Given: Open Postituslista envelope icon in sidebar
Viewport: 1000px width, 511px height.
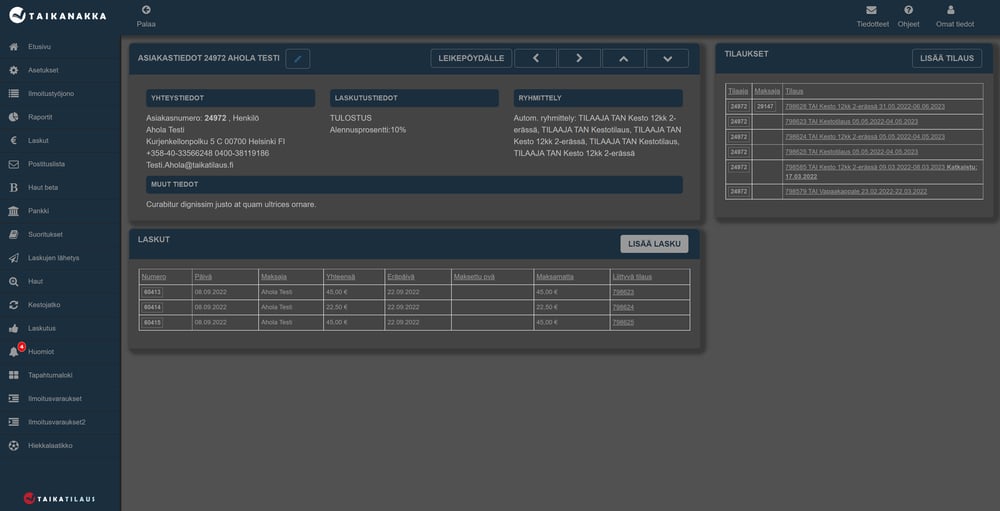Looking at the screenshot, I should coord(13,164).
